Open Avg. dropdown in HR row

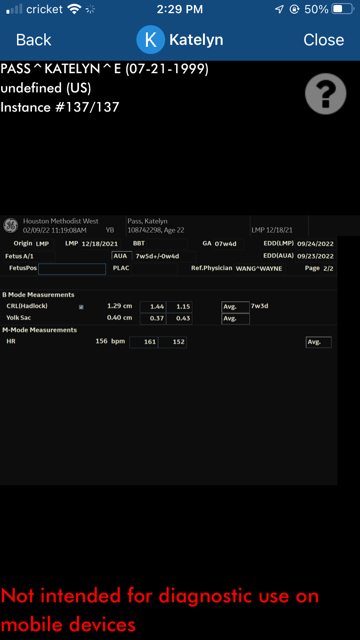pyautogui.click(x=318, y=342)
